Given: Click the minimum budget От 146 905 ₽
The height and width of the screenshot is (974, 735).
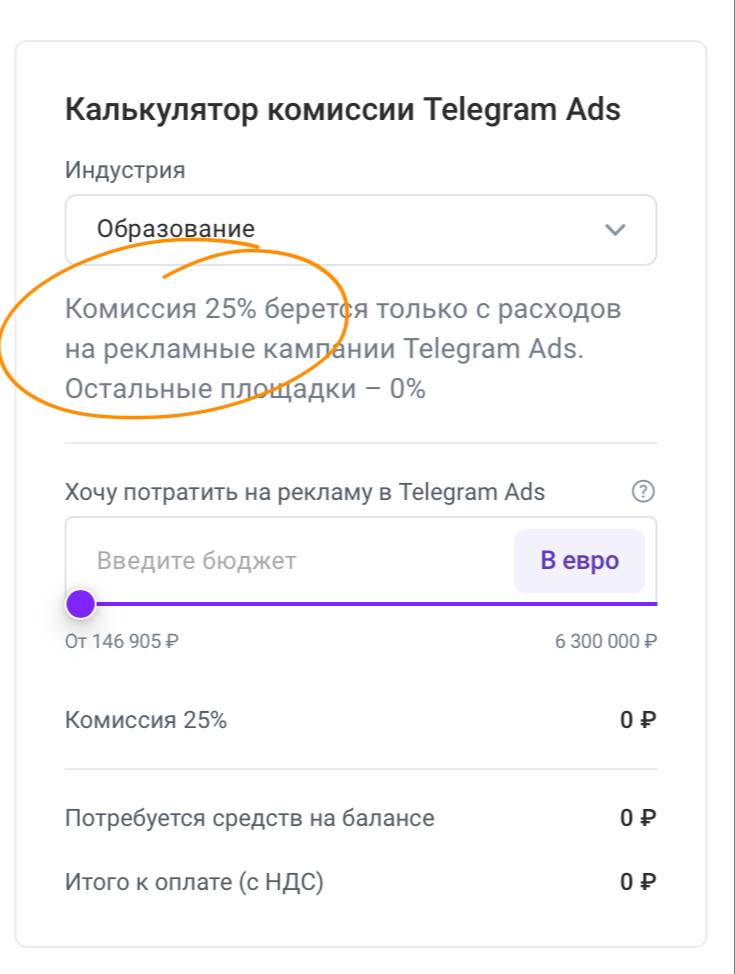Looking at the screenshot, I should coord(121,641).
